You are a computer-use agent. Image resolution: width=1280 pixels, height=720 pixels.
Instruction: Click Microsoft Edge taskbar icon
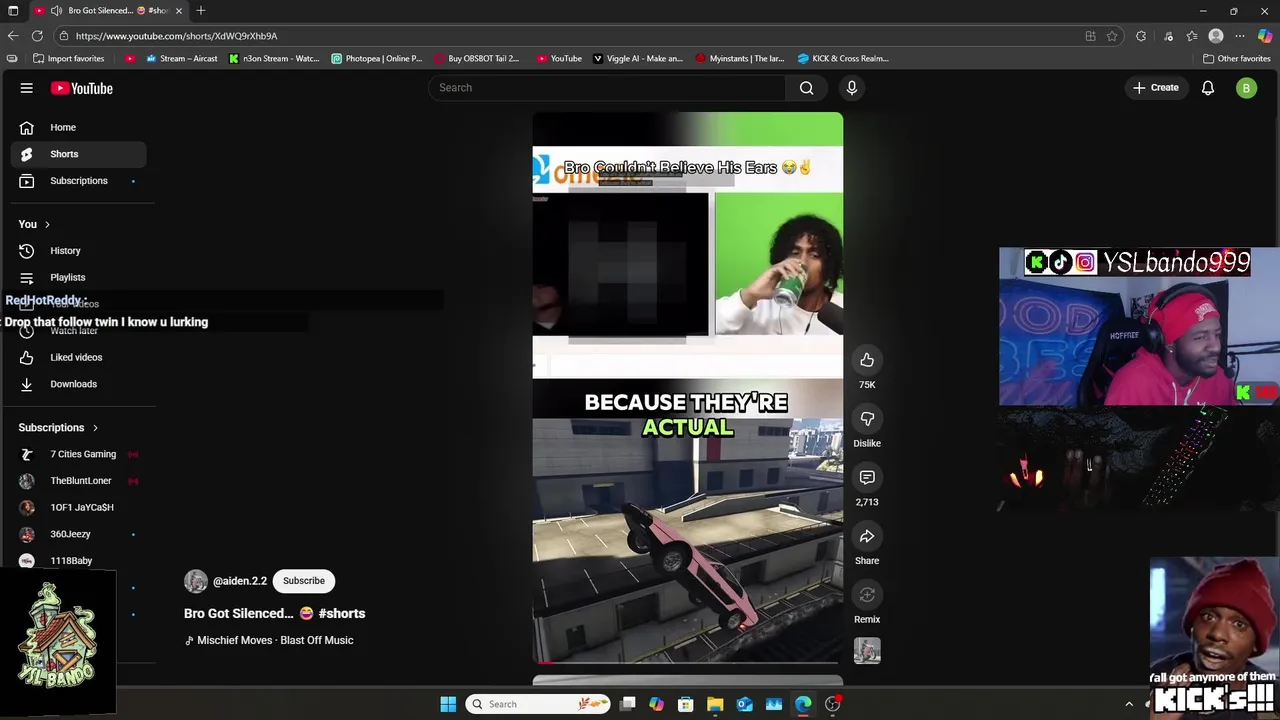(x=803, y=704)
